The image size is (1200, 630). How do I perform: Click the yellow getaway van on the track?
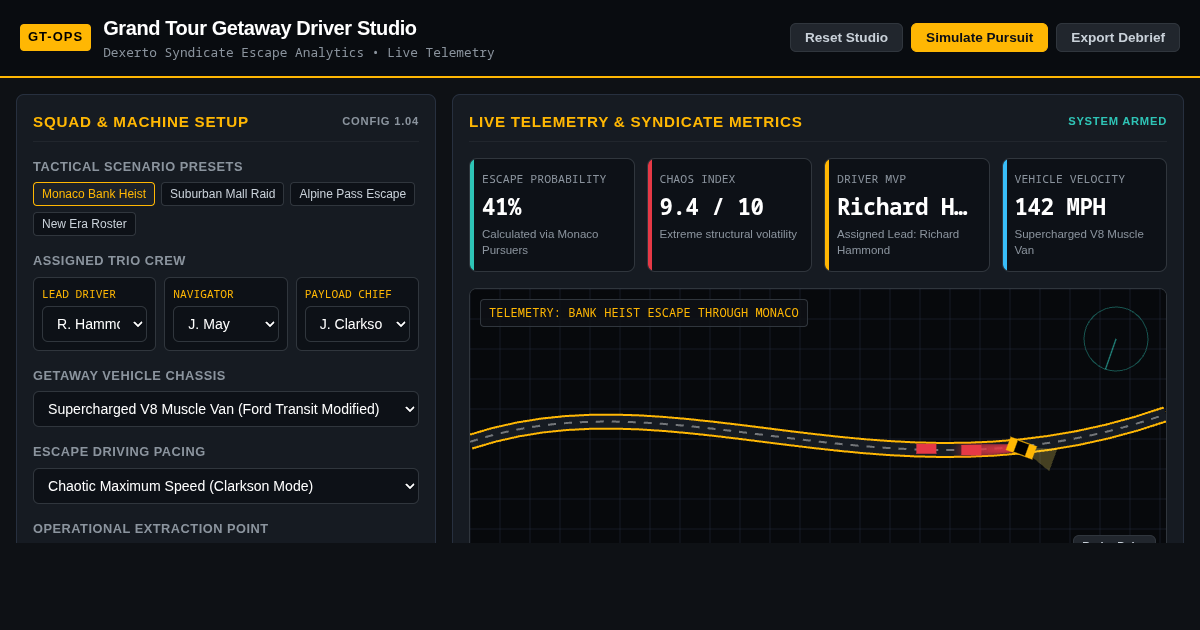click(x=1022, y=448)
